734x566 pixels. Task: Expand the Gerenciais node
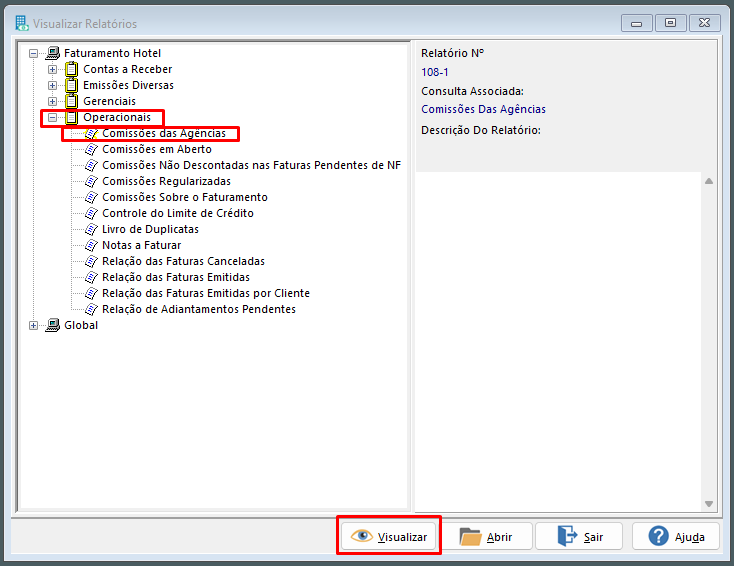coord(52,102)
